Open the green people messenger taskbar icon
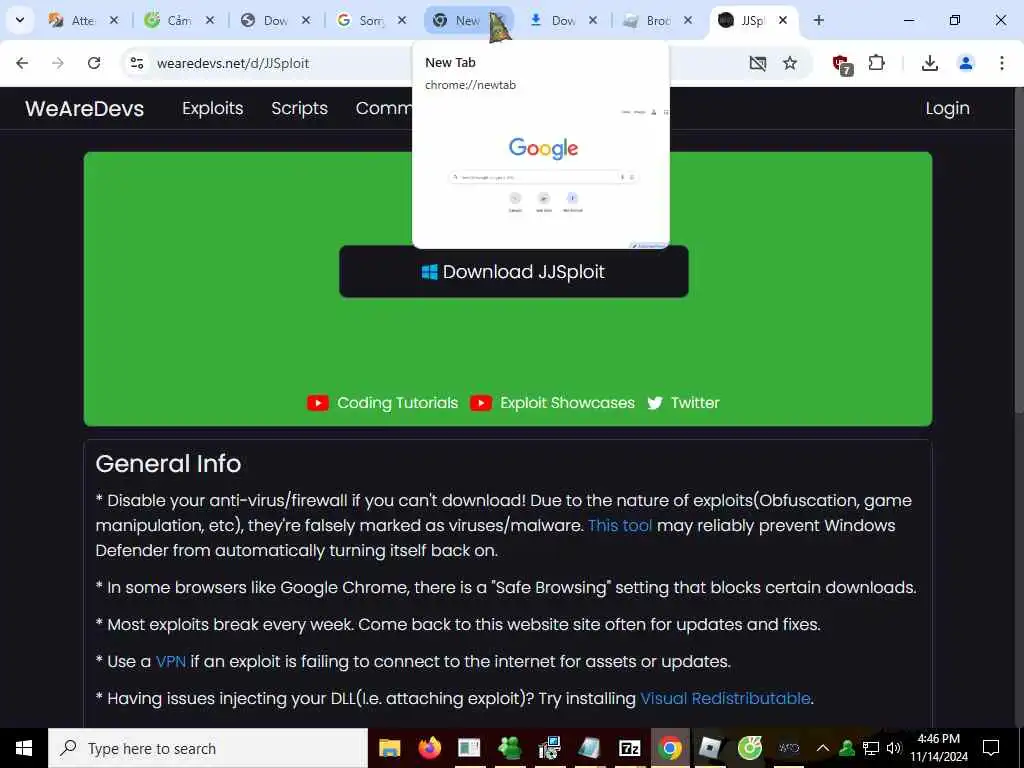 (x=509, y=748)
